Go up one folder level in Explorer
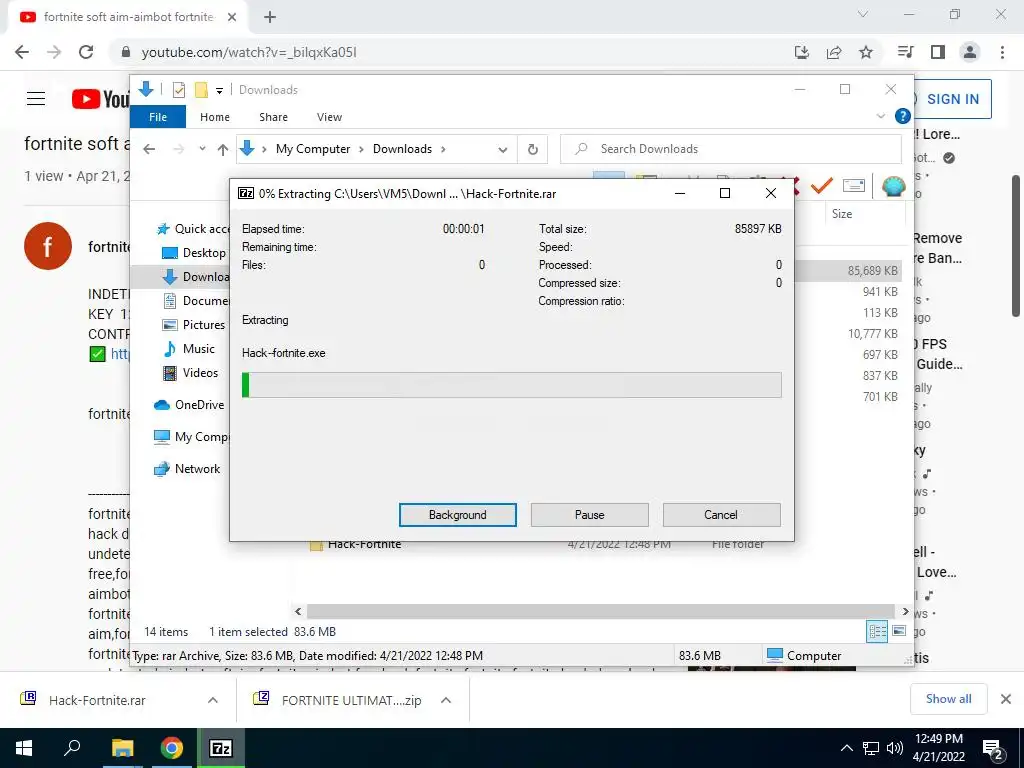Screen dimensions: 1024x768 [x=223, y=150]
